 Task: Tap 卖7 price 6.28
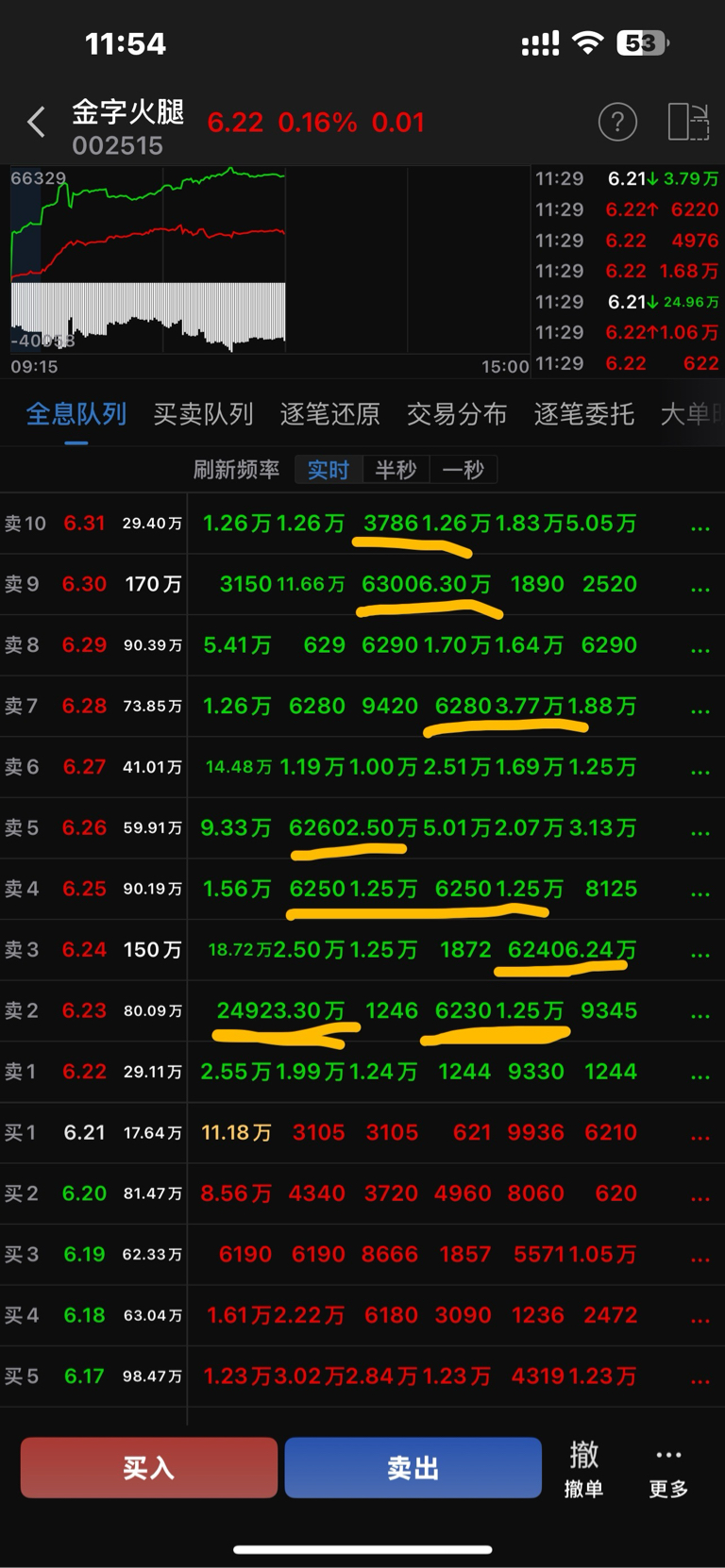[84, 706]
